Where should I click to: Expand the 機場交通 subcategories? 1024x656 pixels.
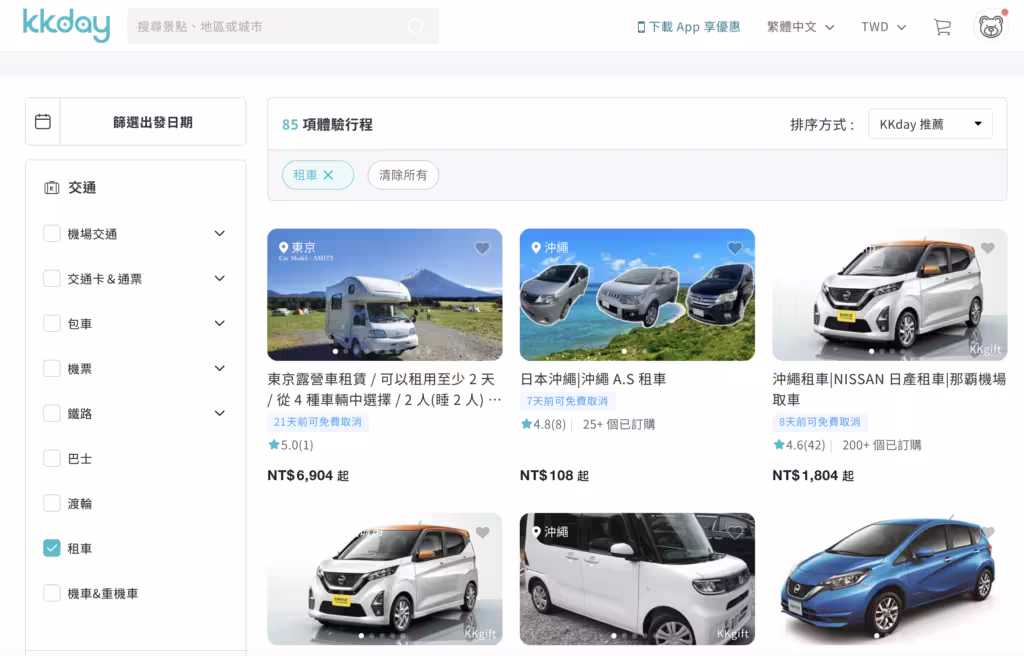coord(219,233)
